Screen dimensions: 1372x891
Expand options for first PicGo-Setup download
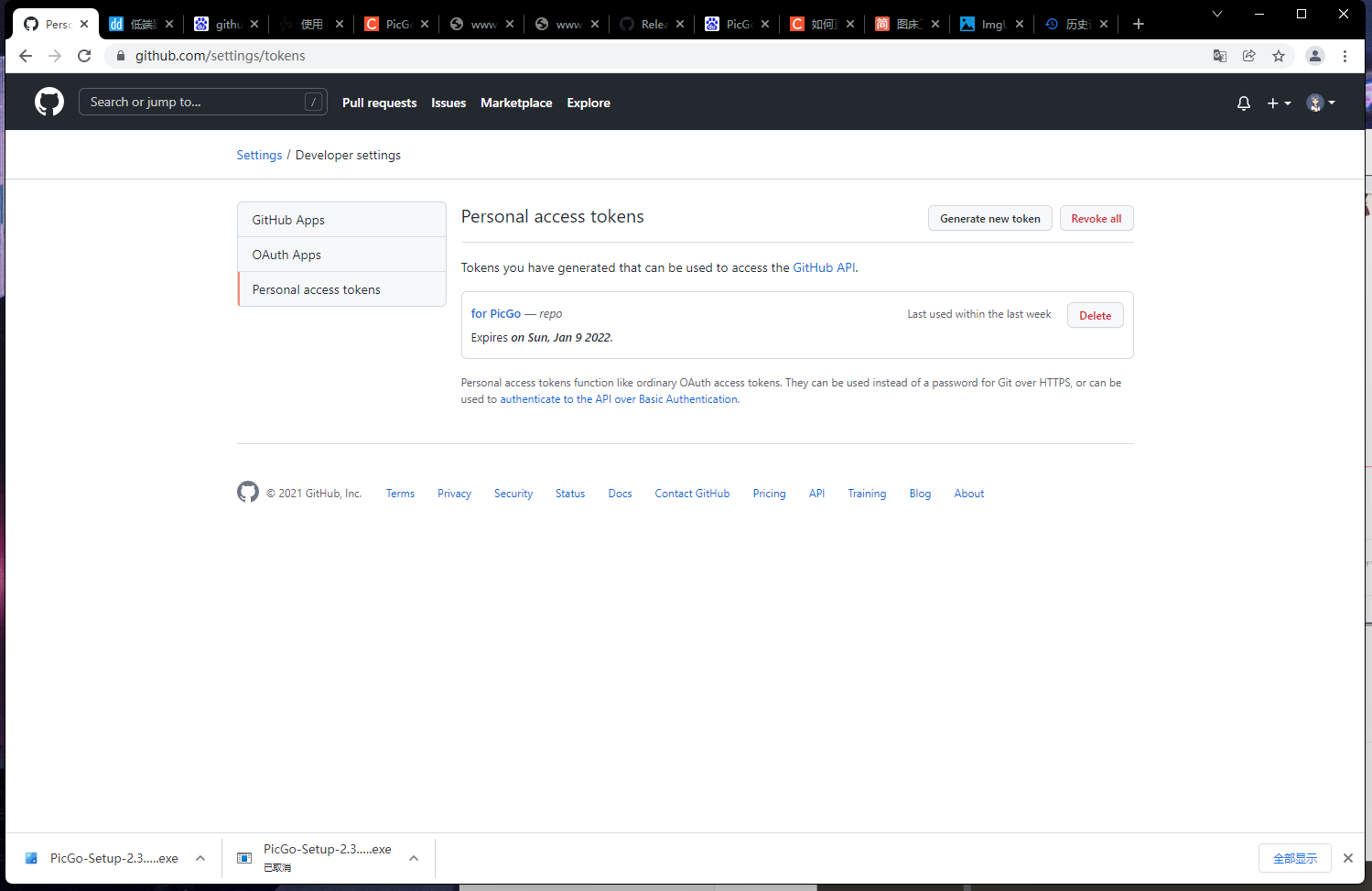[200, 858]
